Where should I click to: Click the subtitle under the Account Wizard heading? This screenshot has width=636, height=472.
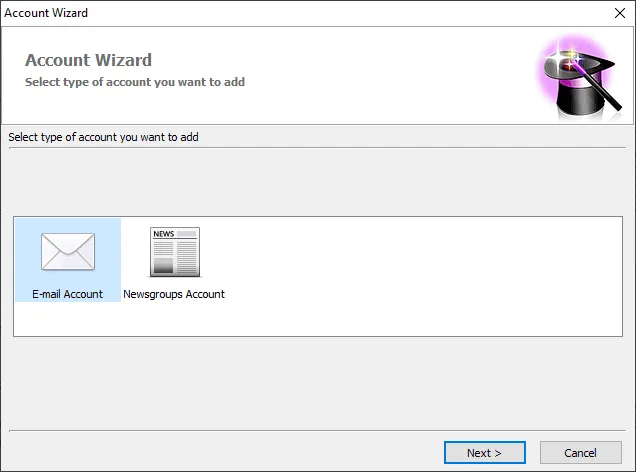pyautogui.click(x=135, y=82)
